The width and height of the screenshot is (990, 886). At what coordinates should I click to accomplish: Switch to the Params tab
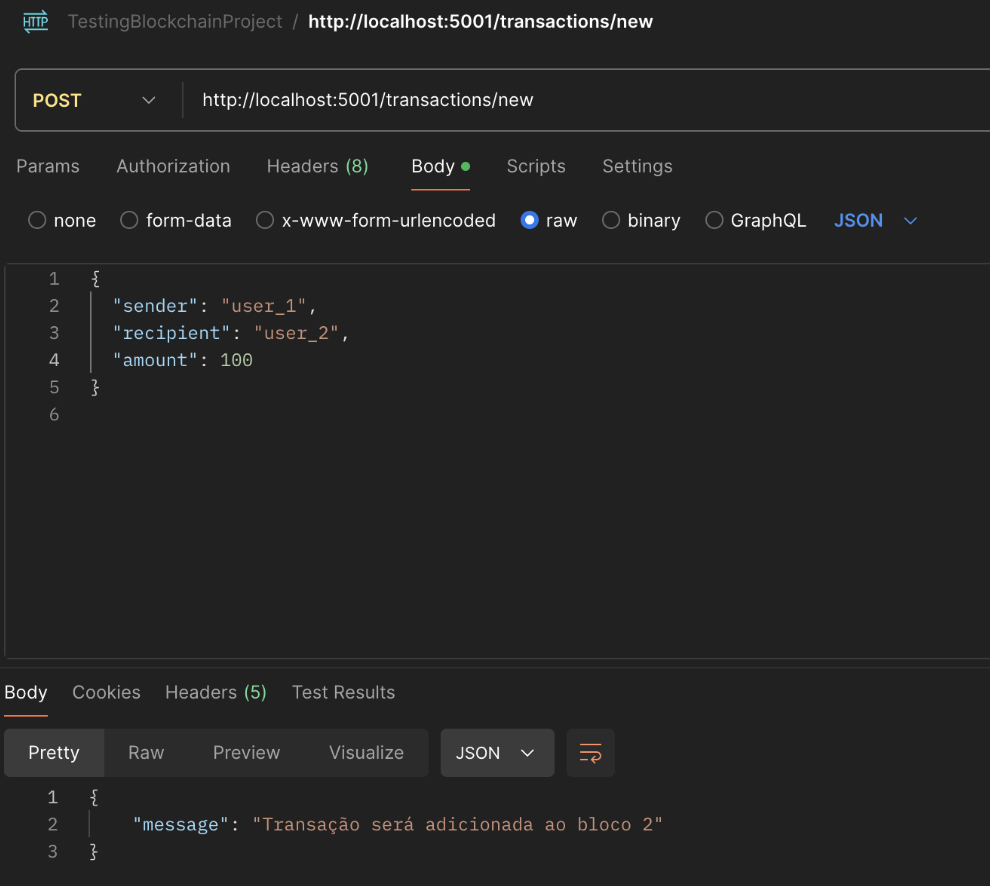48,166
